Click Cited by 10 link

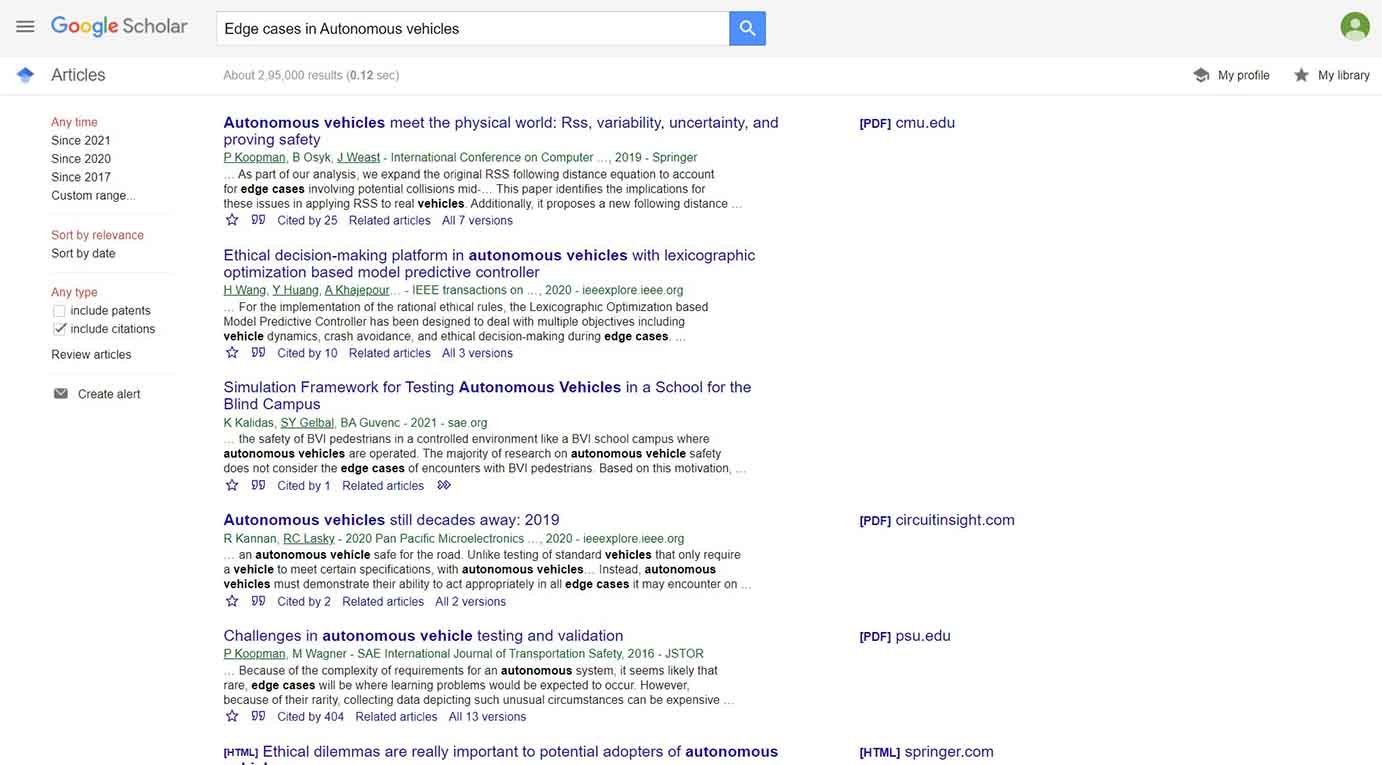click(307, 353)
